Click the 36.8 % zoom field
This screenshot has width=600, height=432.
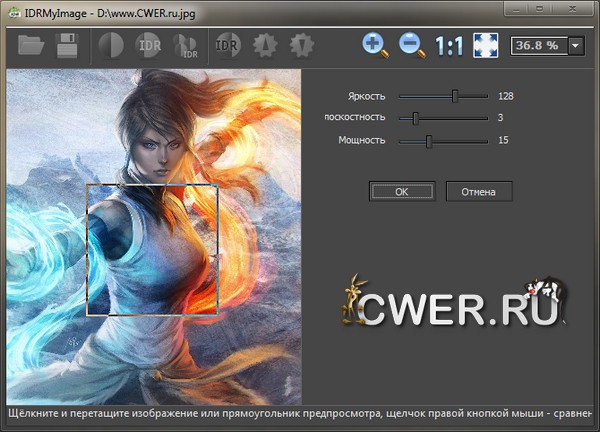coord(539,46)
